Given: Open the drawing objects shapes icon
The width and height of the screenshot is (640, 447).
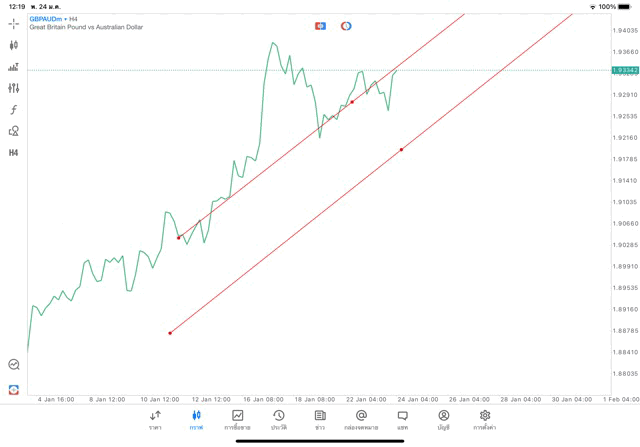Looking at the screenshot, I should pyautogui.click(x=14, y=131).
